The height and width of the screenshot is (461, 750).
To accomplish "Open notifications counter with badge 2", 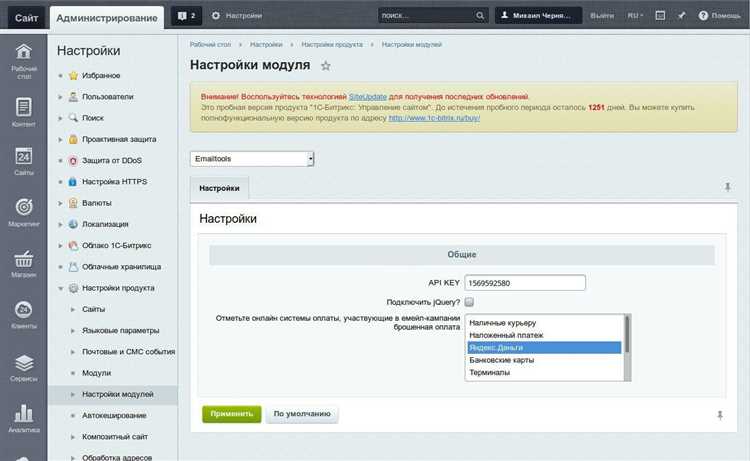I will click(187, 16).
